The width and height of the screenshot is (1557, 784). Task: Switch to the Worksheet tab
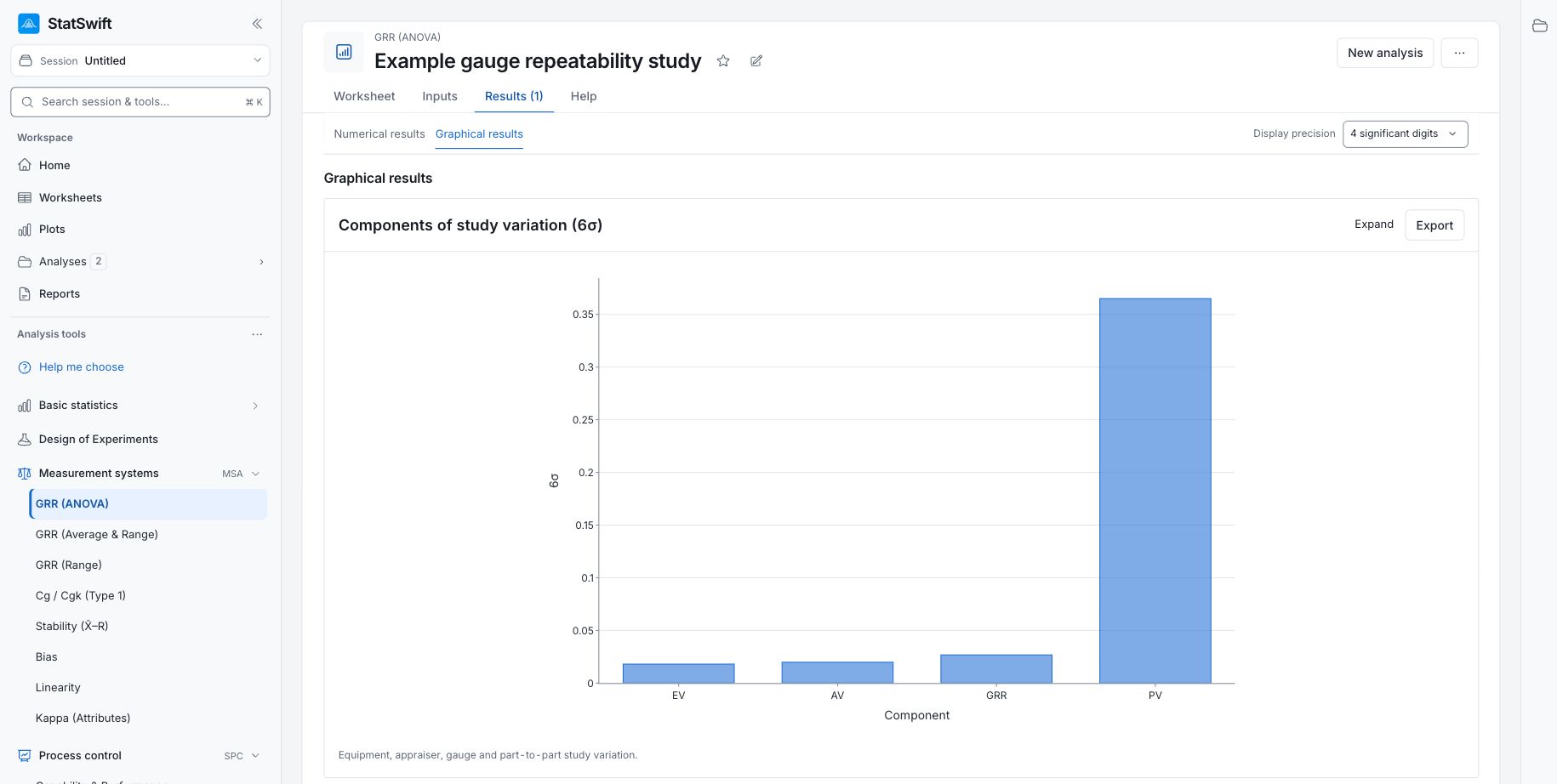pyautogui.click(x=364, y=96)
